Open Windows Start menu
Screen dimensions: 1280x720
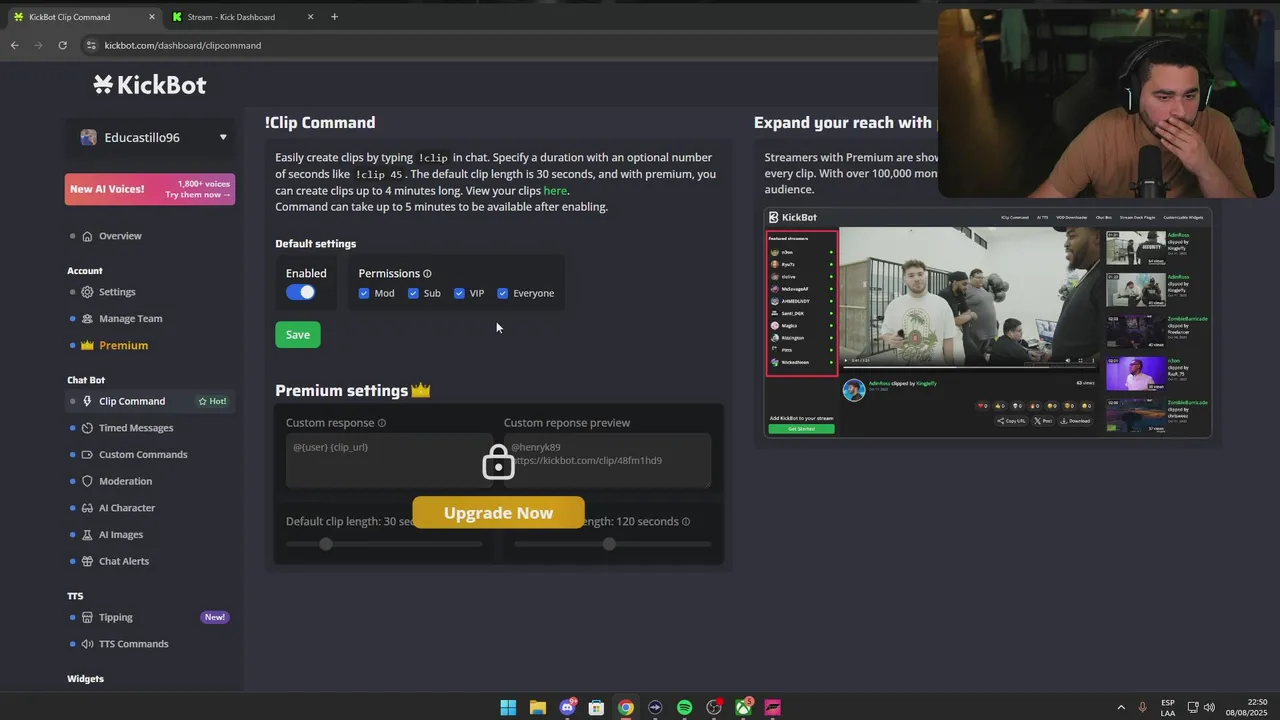[x=508, y=707]
